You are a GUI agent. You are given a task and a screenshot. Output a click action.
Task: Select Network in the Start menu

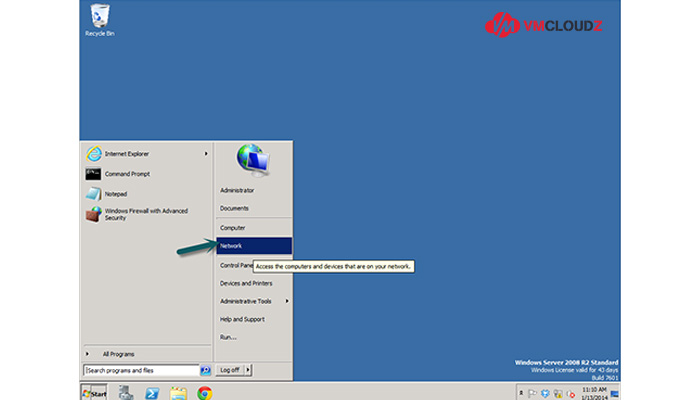[x=254, y=246]
